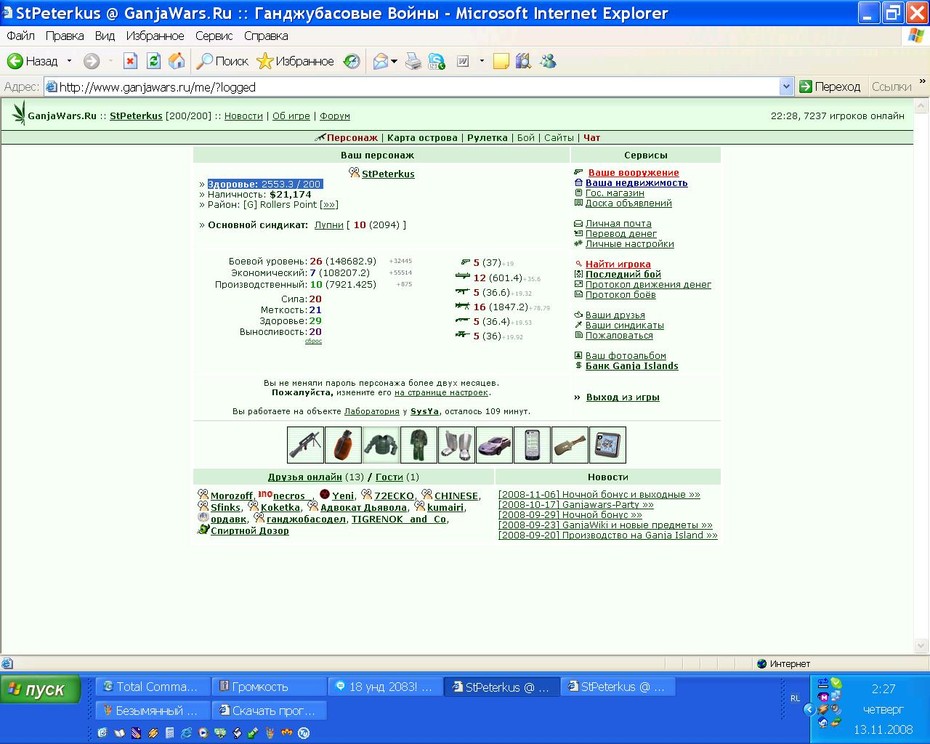
Task: Open the Новости link in header
Action: 243,116
